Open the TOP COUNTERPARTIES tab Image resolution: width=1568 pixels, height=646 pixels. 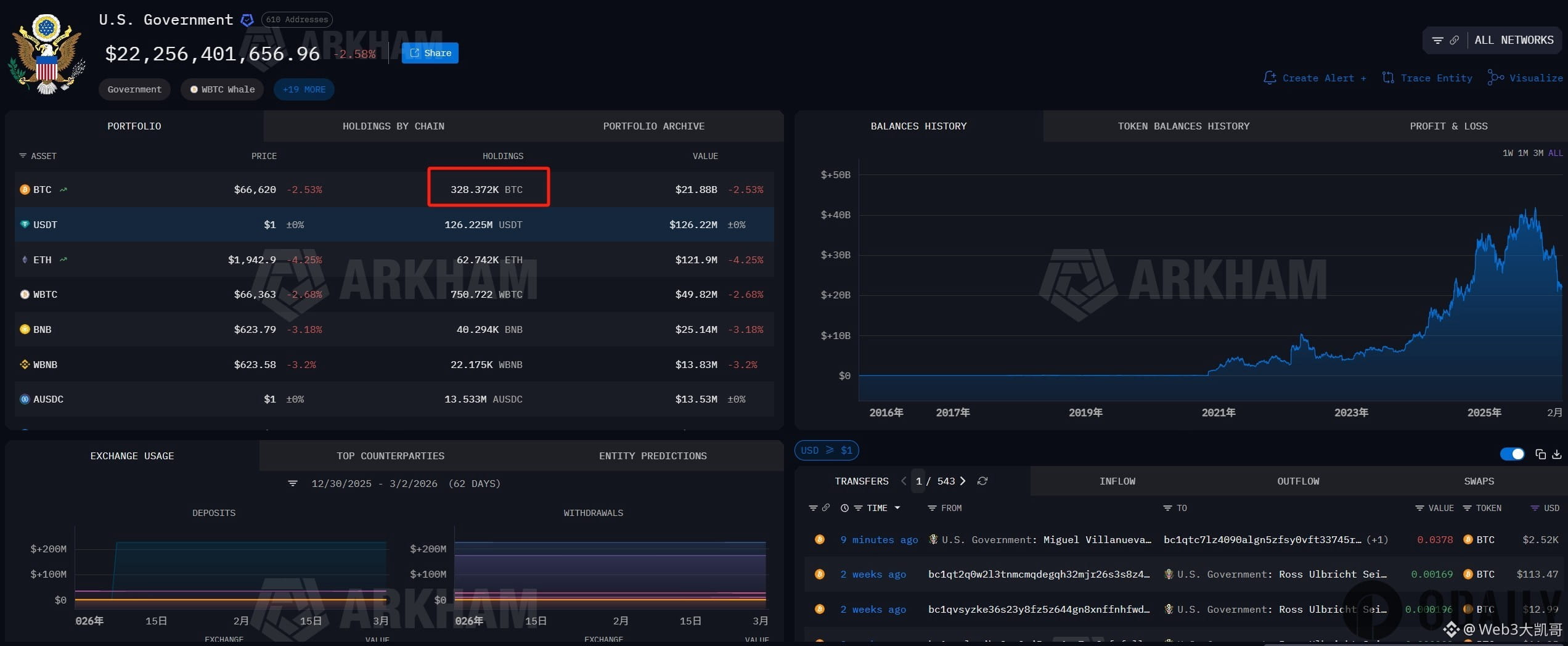tap(390, 456)
